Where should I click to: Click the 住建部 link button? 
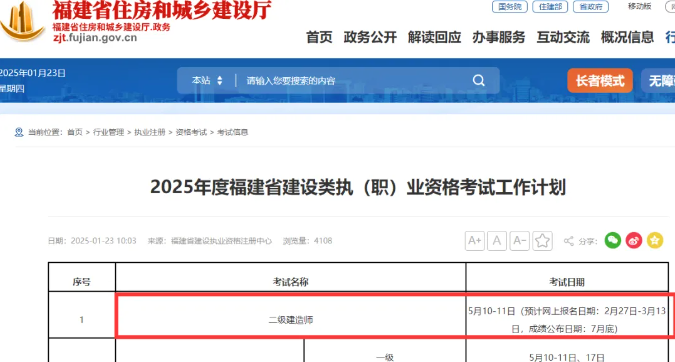550,6
